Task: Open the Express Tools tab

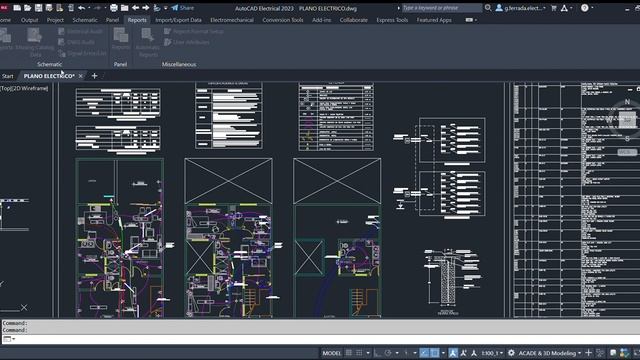Action: pyautogui.click(x=392, y=20)
